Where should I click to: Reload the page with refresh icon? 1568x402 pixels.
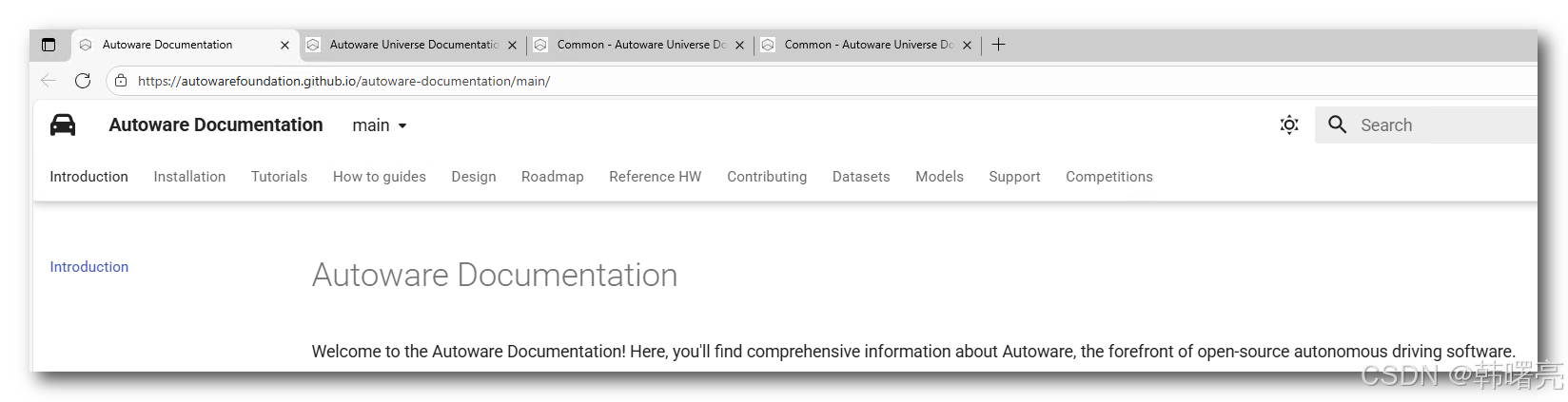pos(83,81)
